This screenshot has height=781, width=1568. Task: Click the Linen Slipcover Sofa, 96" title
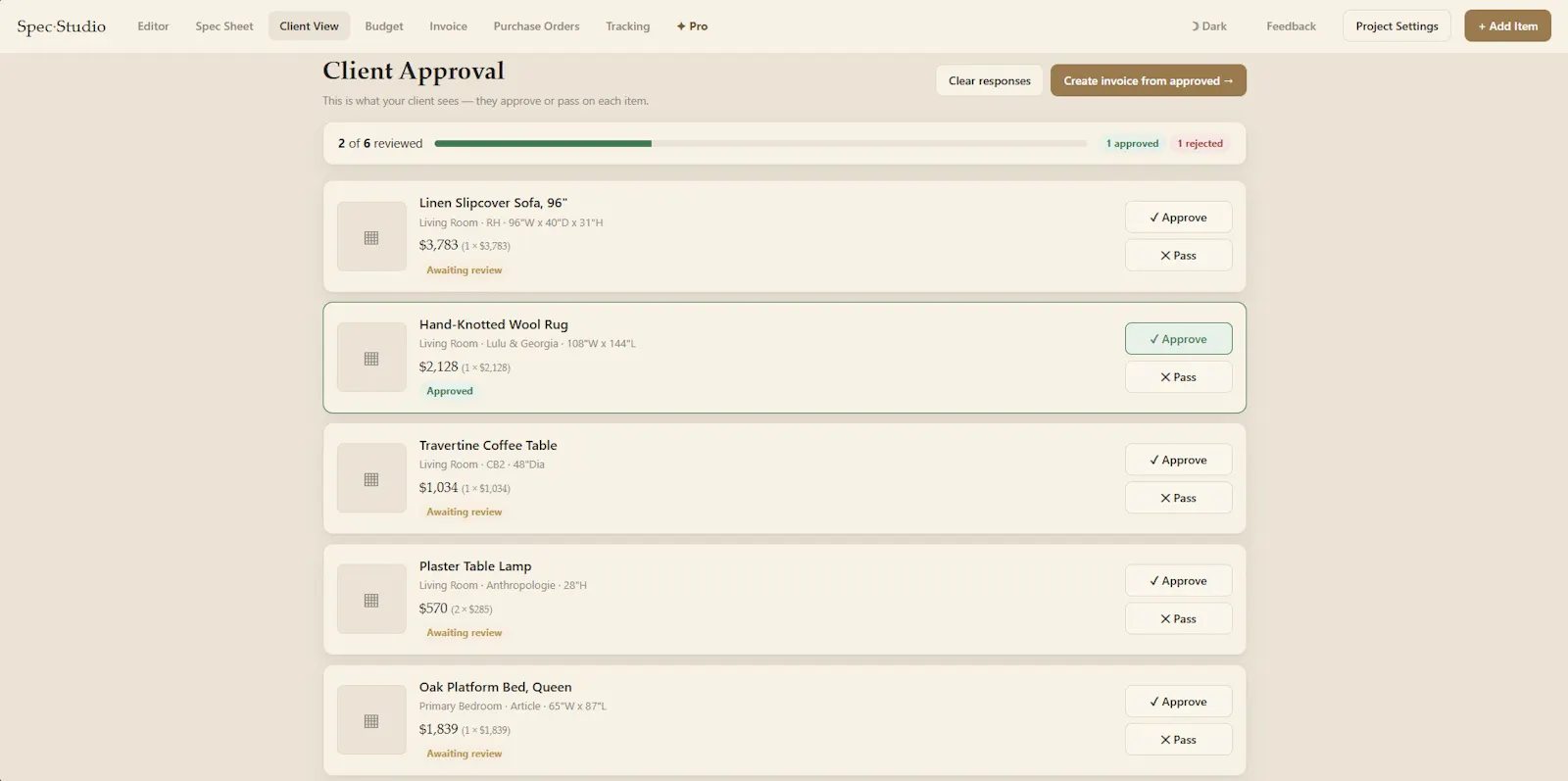coord(493,203)
